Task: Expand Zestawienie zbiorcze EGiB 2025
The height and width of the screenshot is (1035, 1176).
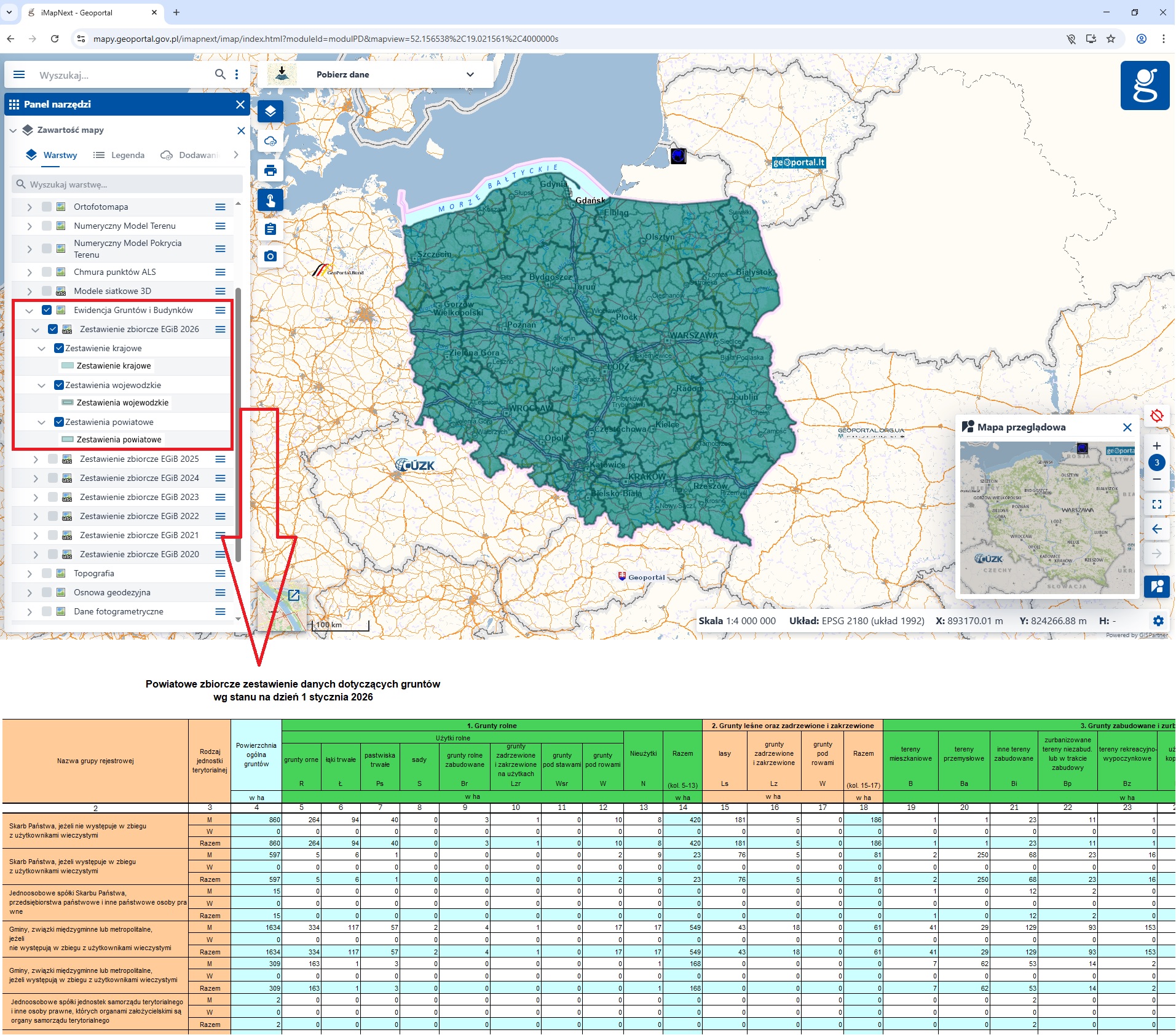Action: click(x=36, y=458)
